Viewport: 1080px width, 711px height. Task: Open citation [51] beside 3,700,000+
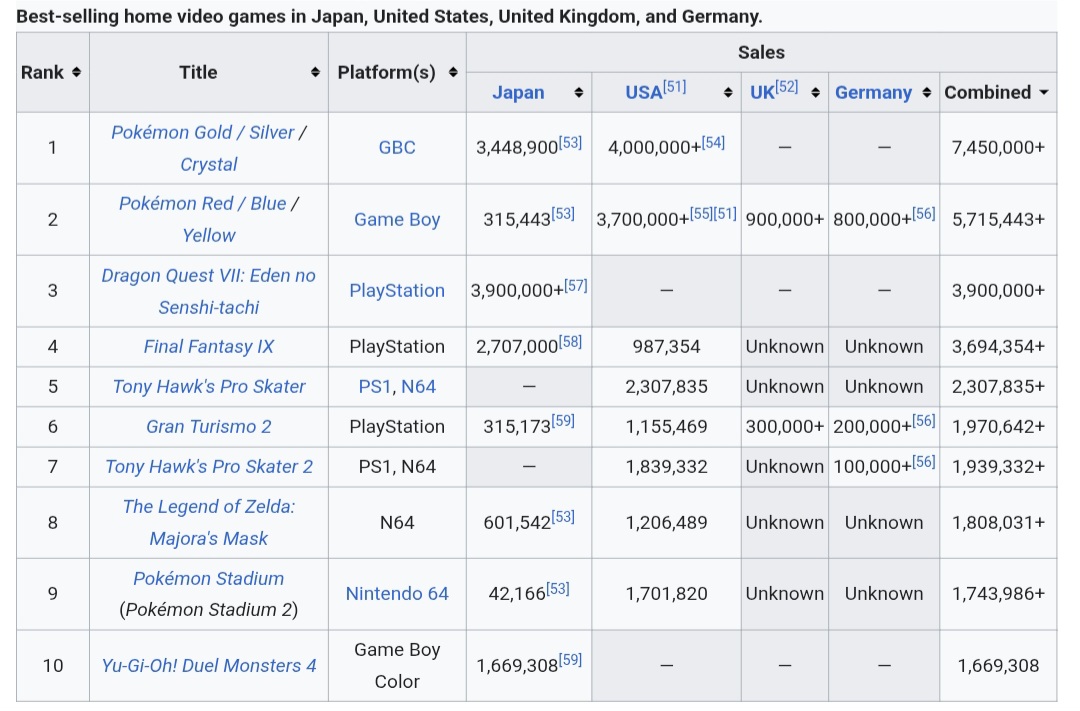point(725,214)
